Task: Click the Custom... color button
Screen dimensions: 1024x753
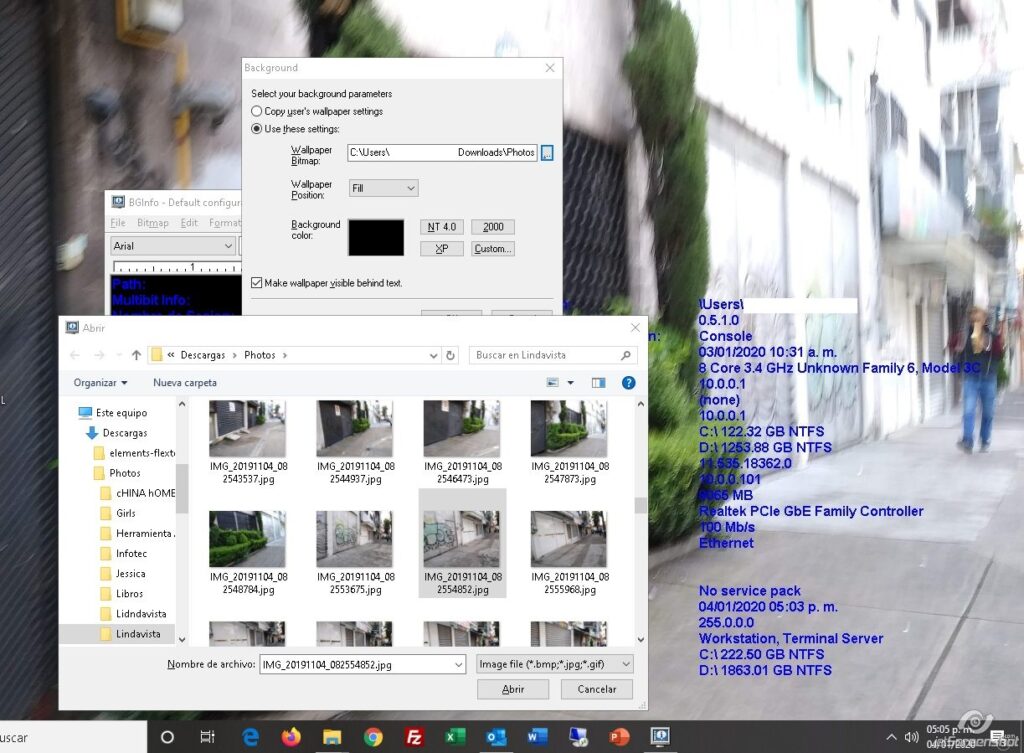Action: click(493, 249)
